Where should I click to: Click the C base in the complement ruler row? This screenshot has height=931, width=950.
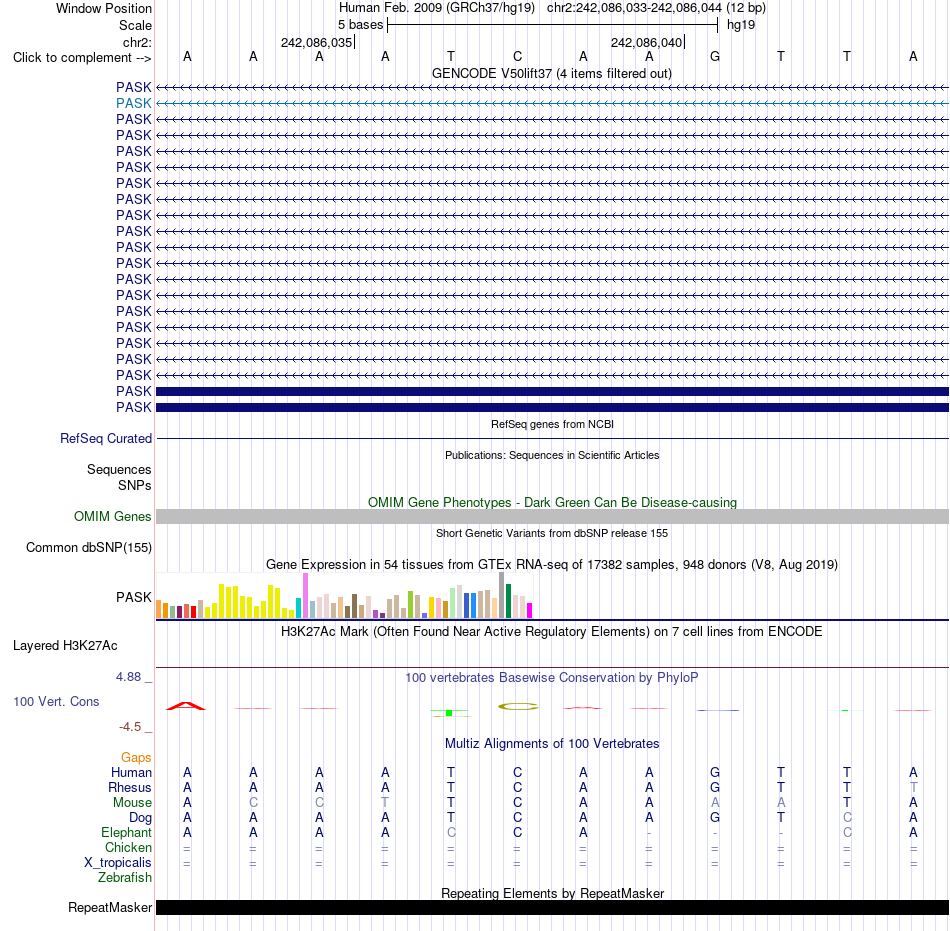tap(517, 57)
